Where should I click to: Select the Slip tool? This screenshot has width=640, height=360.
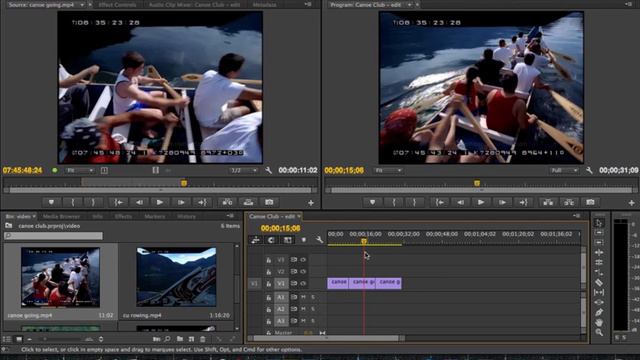pos(599,292)
